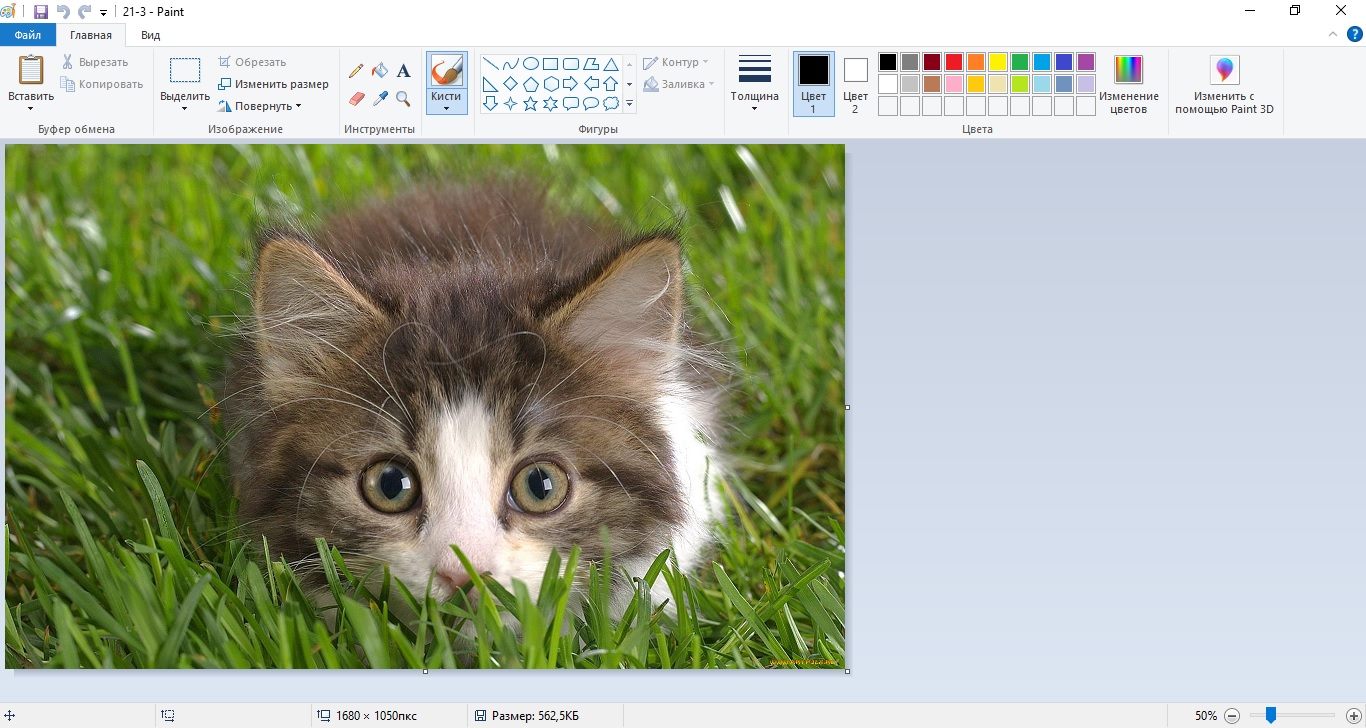
Task: Pick the red color swatch
Action: pos(953,60)
